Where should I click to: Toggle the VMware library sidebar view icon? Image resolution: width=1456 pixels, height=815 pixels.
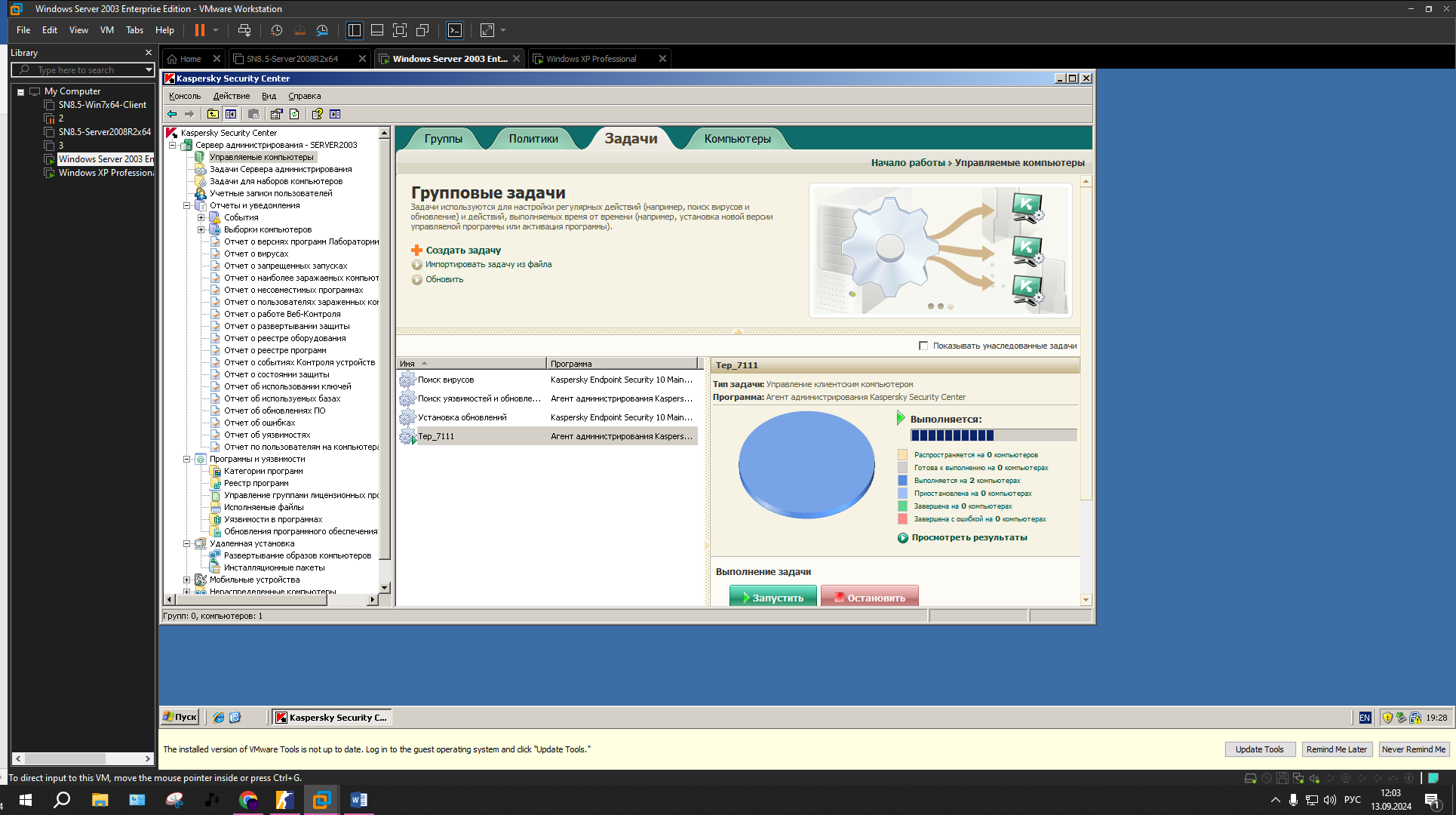[355, 30]
